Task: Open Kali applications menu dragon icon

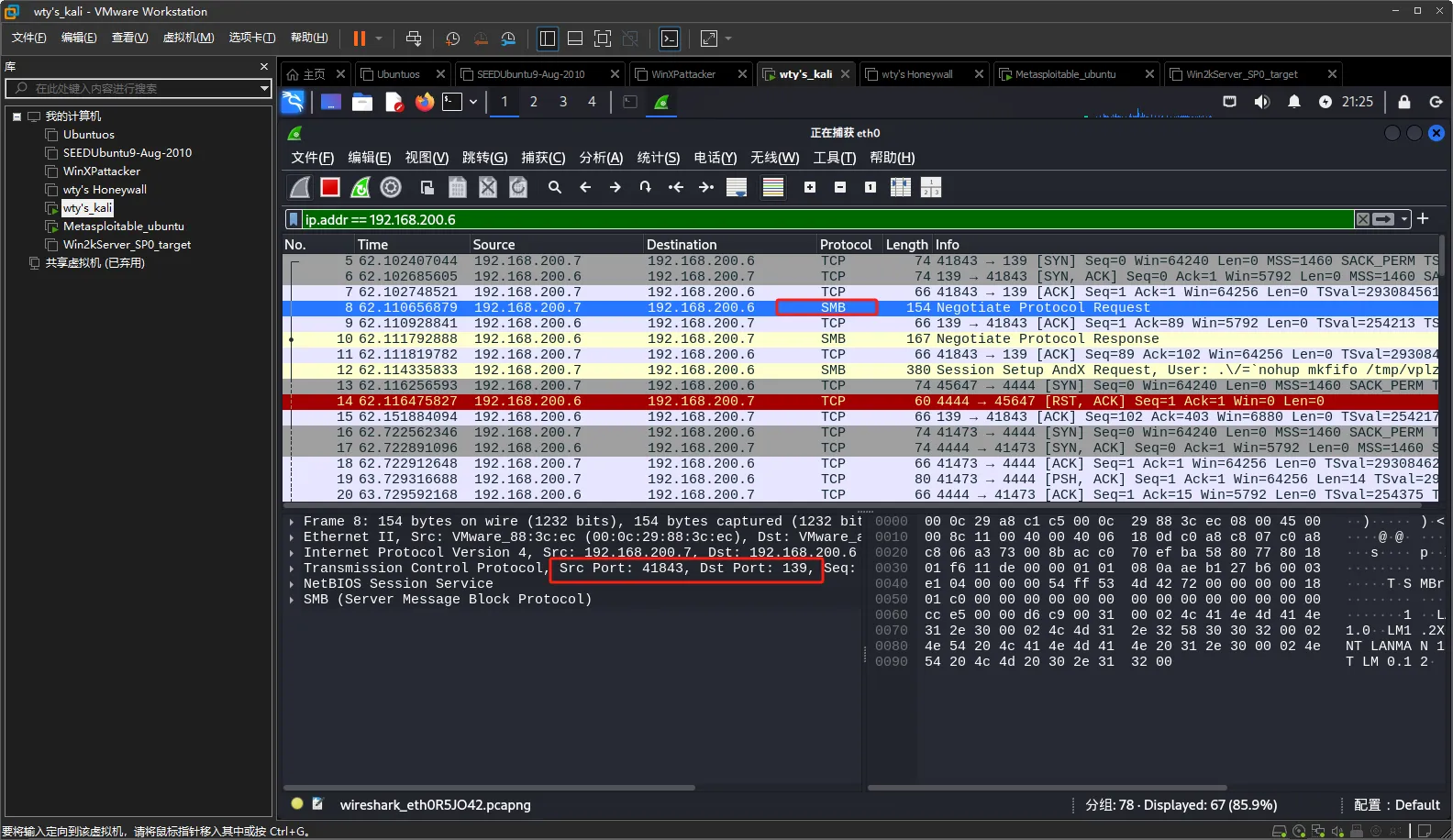Action: coord(293,102)
